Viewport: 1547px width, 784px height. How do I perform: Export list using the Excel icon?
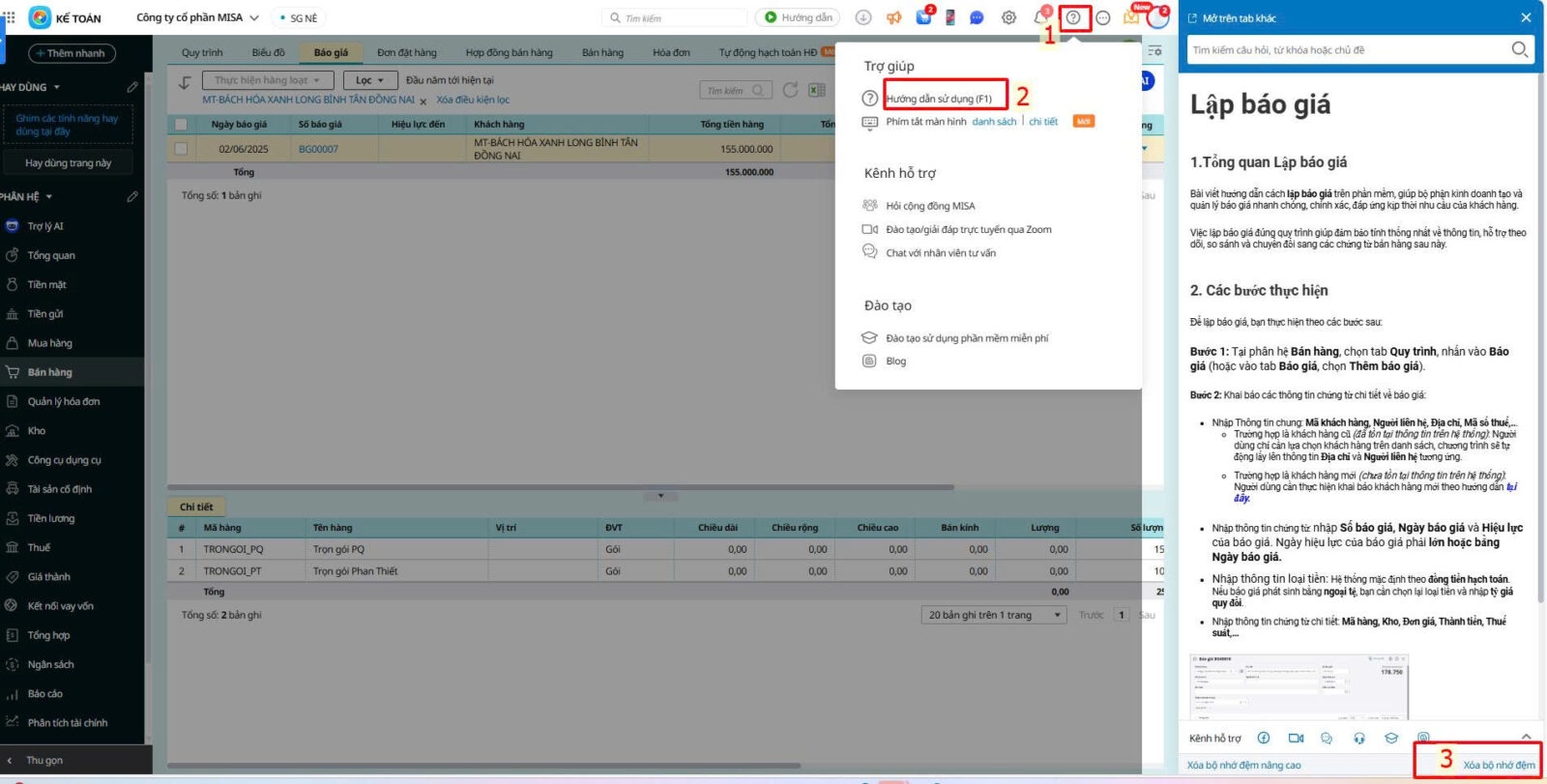click(x=817, y=90)
